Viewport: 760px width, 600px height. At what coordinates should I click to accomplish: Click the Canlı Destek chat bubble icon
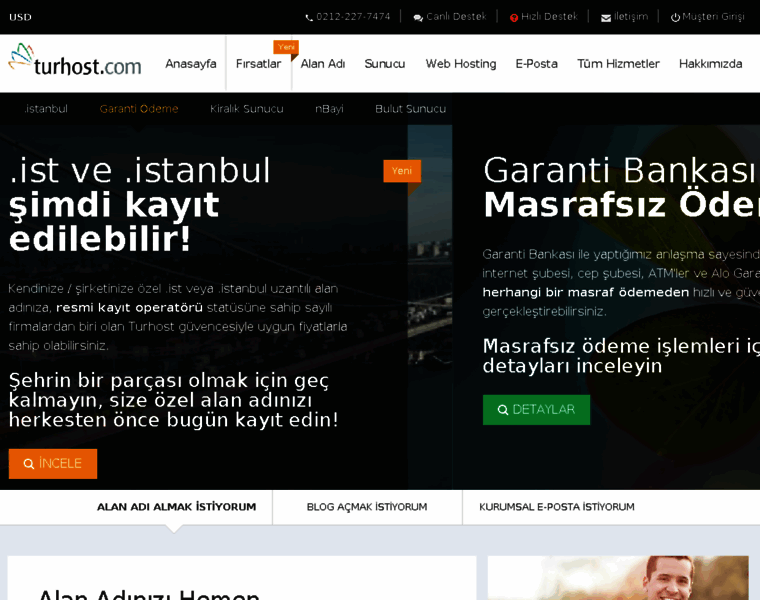(x=418, y=18)
